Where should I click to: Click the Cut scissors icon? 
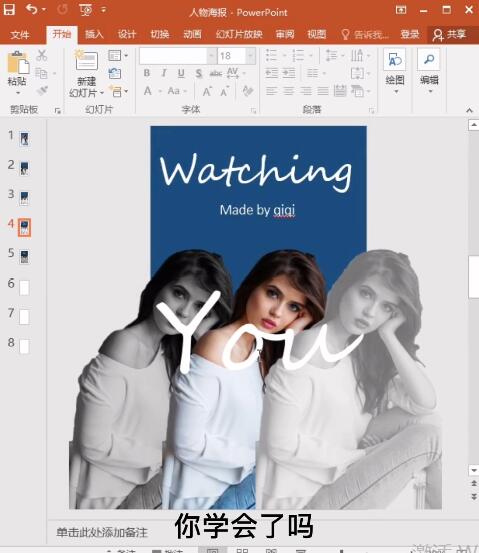click(x=42, y=55)
